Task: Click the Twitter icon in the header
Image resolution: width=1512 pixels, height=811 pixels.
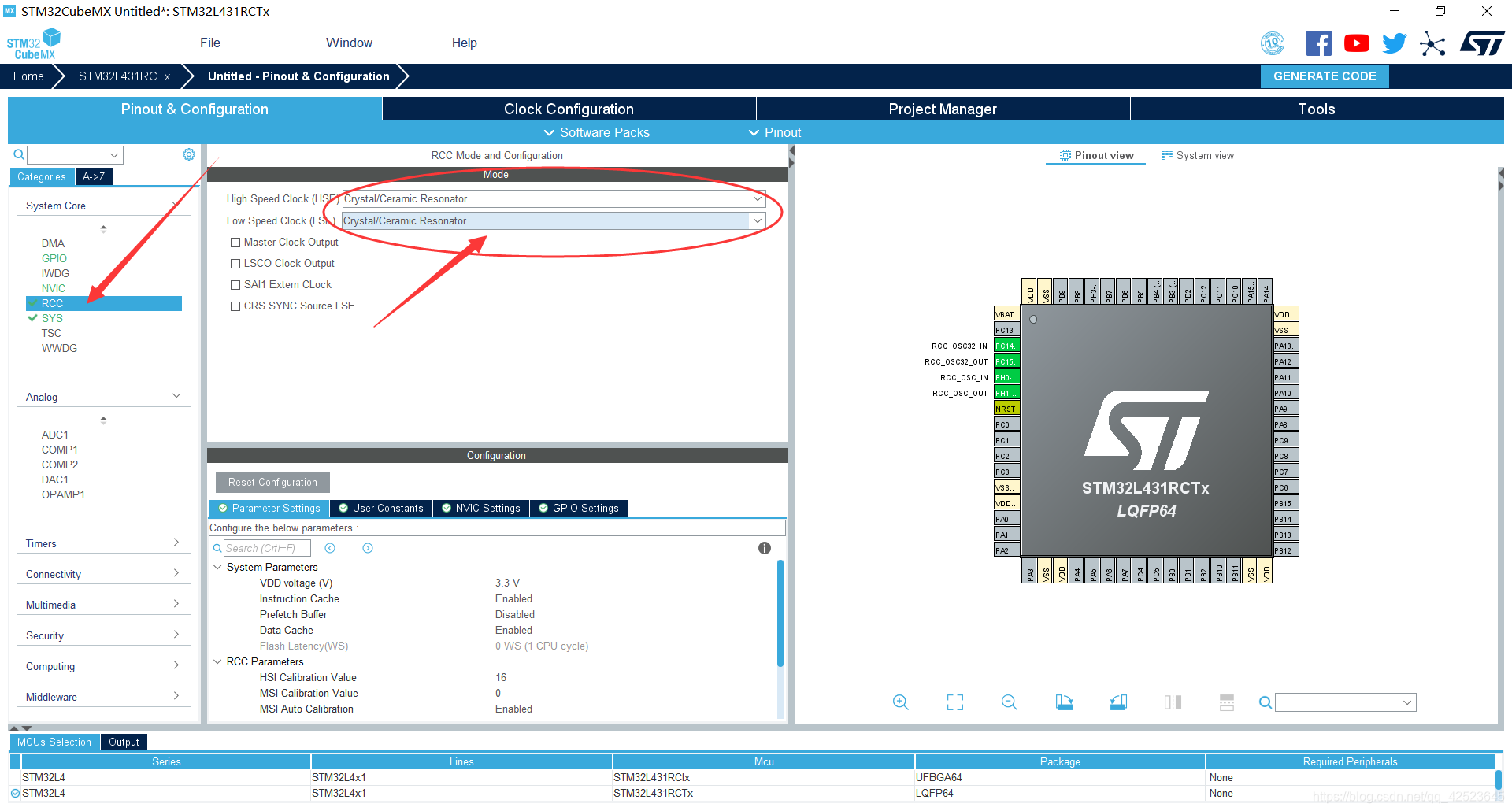Action: click(1394, 43)
